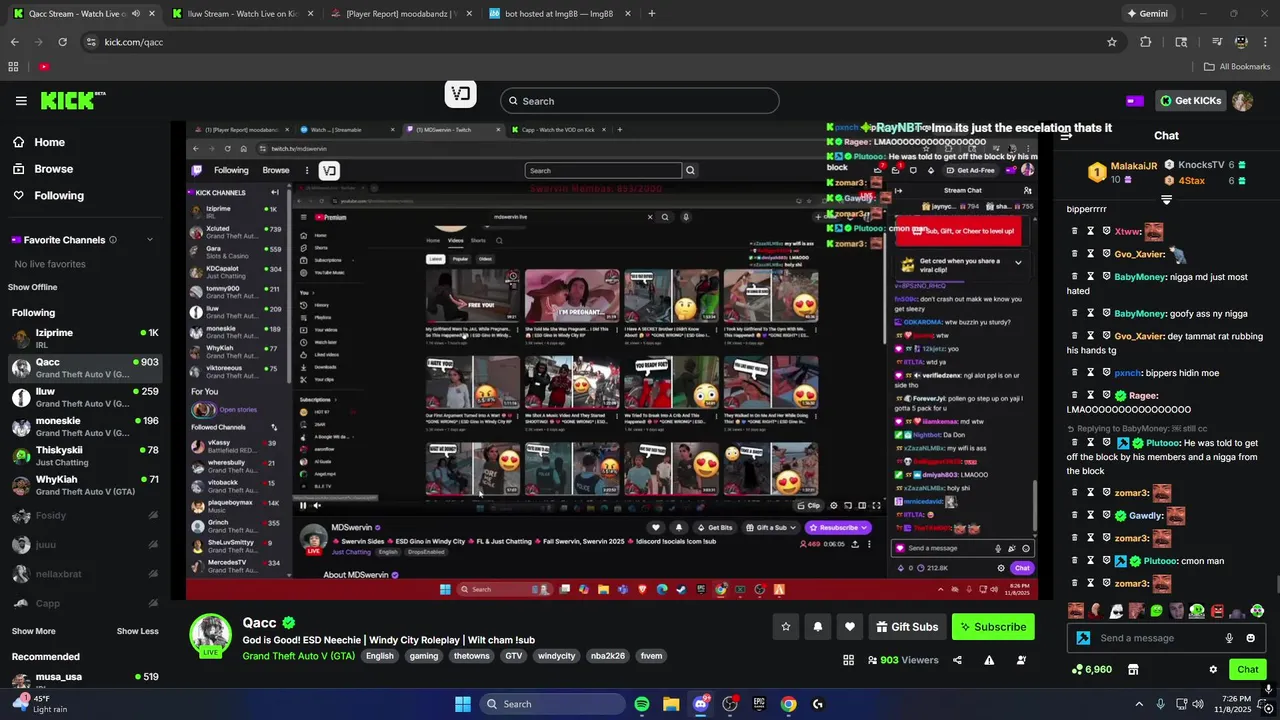This screenshot has height=720, width=1280.
Task: Expand the gift leaderboard handle
Action: pos(1166,200)
